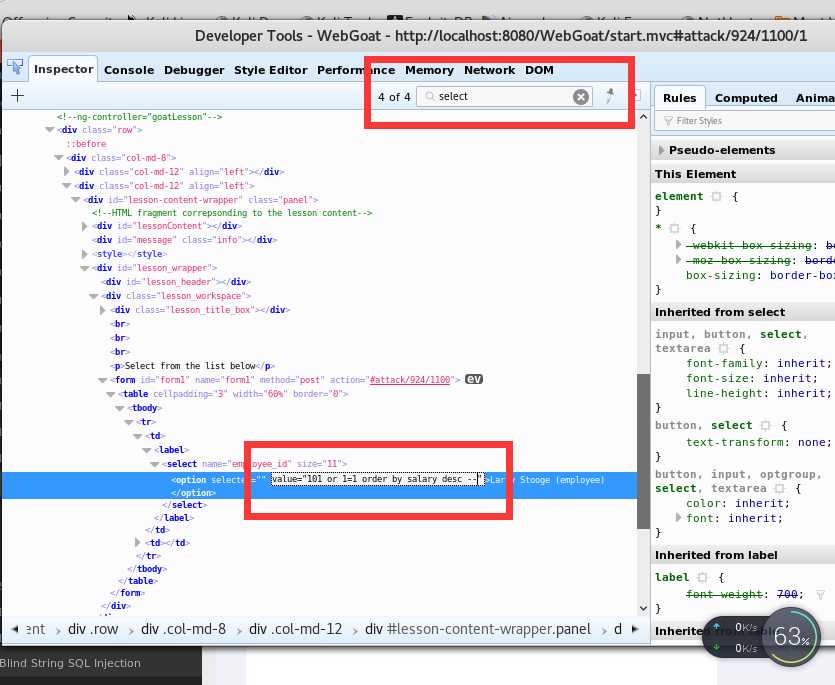Clear the HTML search box with the x icon
Viewport: 835px width, 685px height.
coord(580,96)
